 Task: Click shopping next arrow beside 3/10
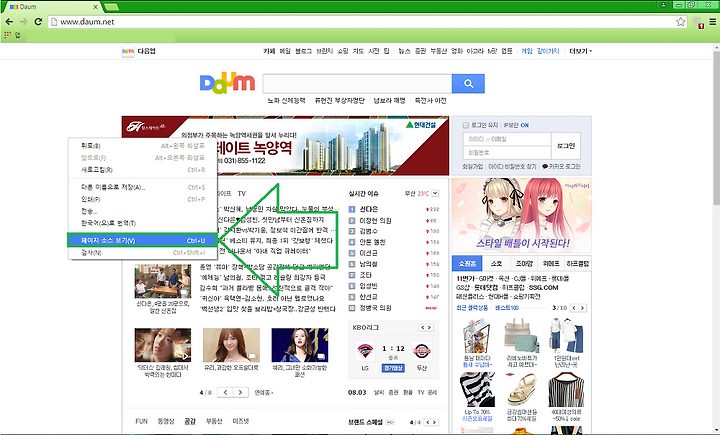tap(582, 308)
